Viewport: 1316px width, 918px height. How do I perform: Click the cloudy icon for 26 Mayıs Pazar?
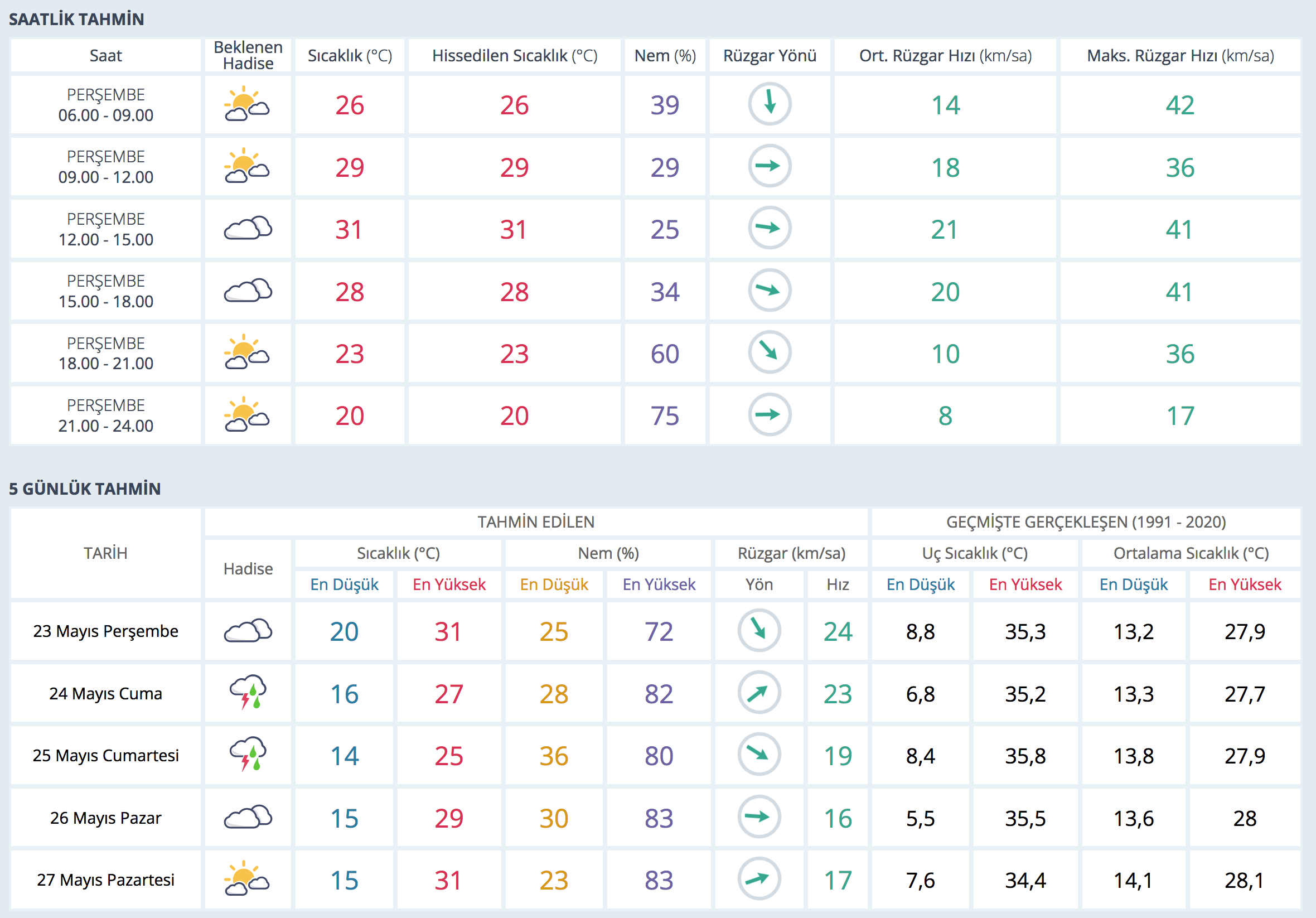pos(248,817)
